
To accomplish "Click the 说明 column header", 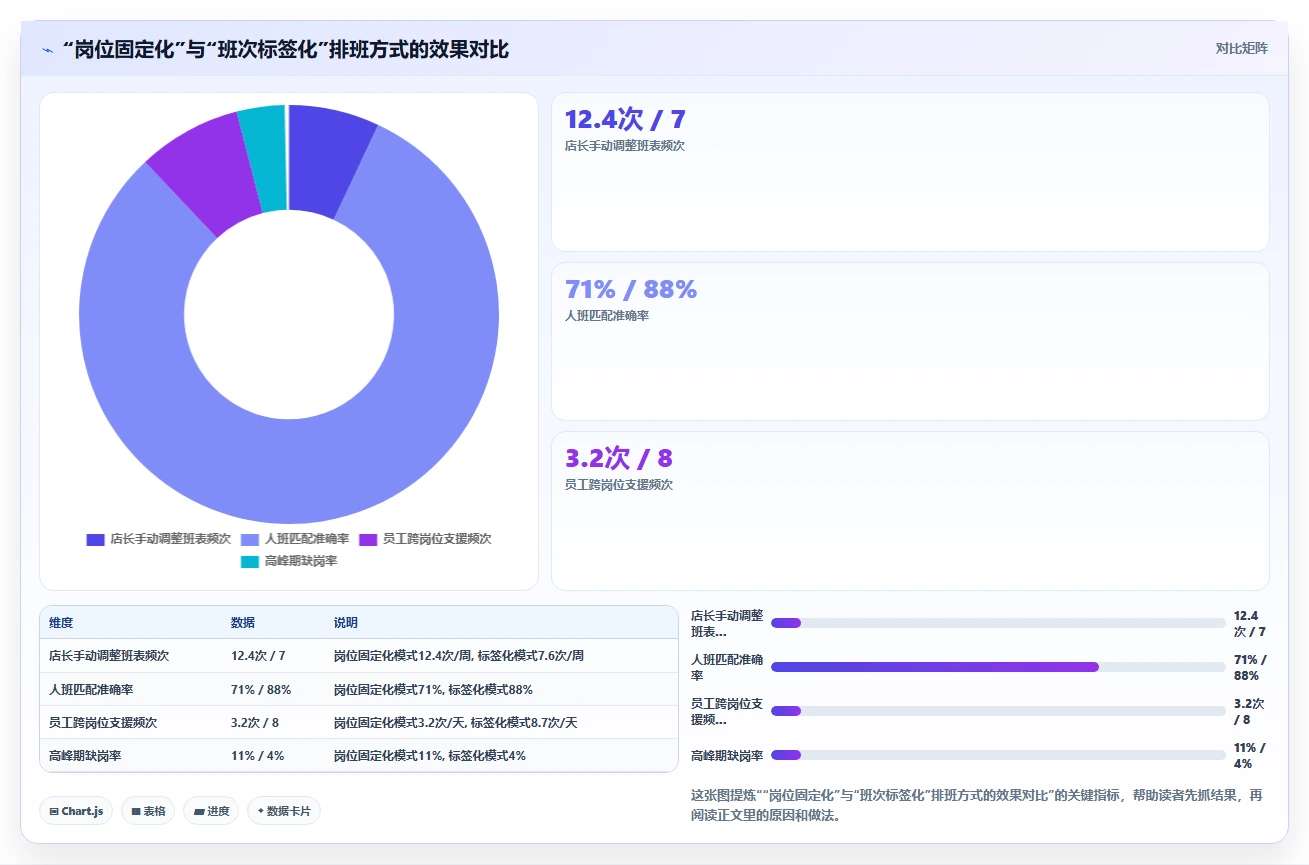I will coord(346,623).
